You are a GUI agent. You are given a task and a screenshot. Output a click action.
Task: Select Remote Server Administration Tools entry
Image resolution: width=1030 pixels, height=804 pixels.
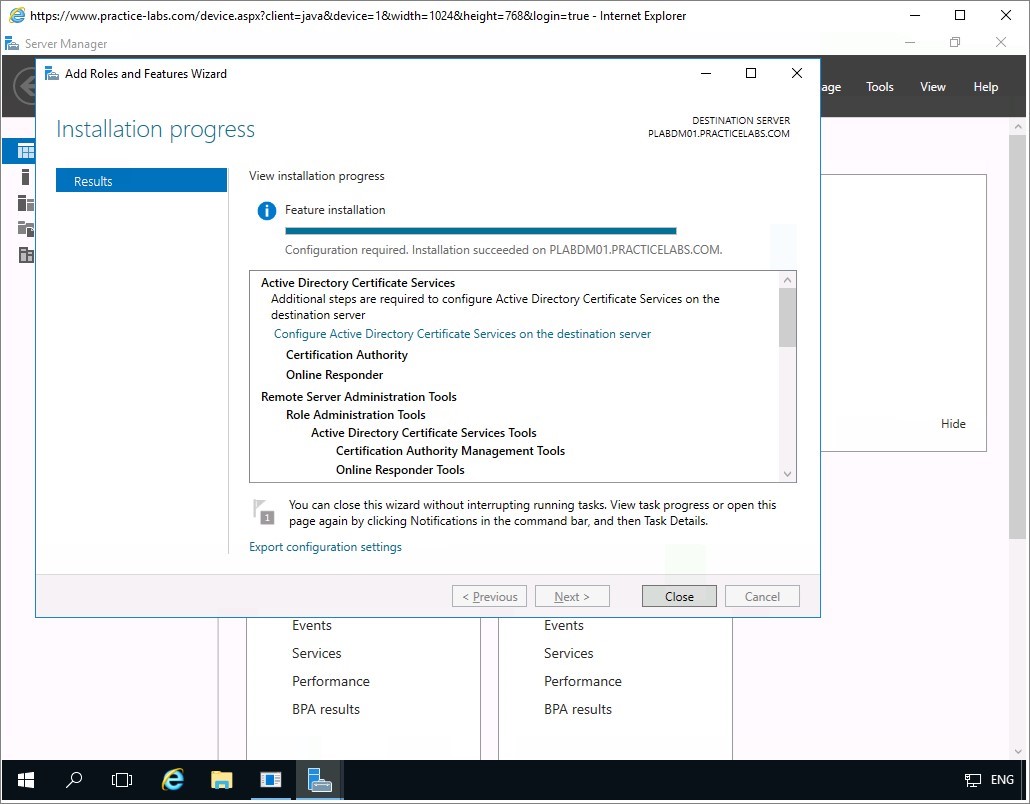pyautogui.click(x=359, y=396)
